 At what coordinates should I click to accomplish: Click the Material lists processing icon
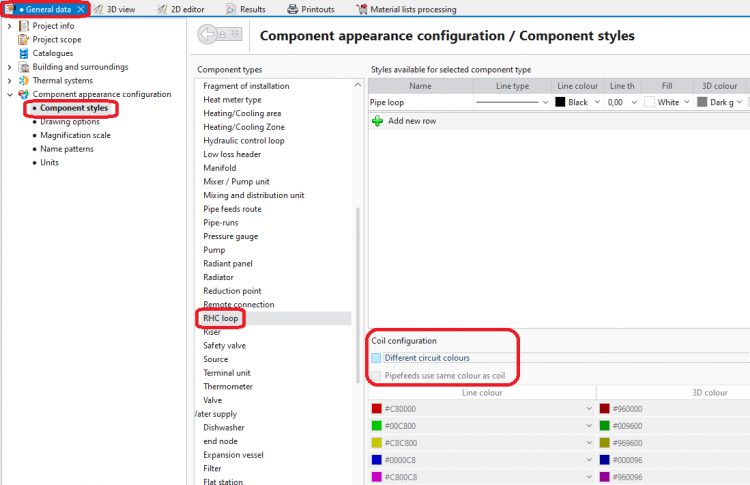point(361,9)
